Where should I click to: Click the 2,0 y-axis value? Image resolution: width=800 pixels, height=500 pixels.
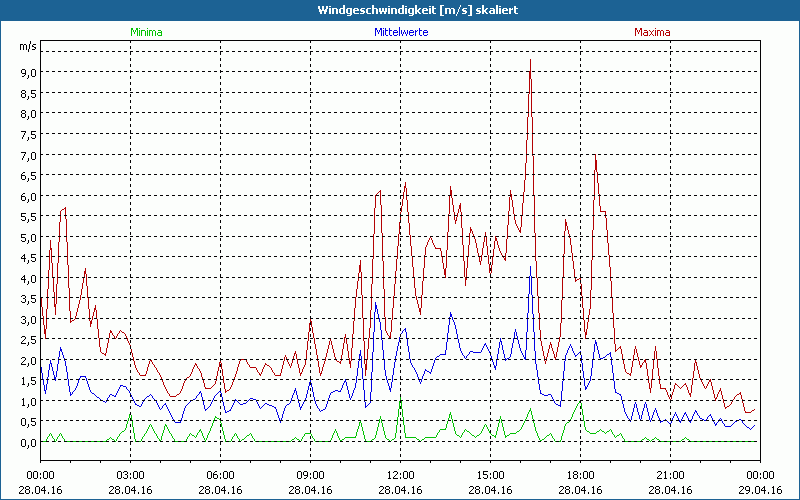(28, 360)
